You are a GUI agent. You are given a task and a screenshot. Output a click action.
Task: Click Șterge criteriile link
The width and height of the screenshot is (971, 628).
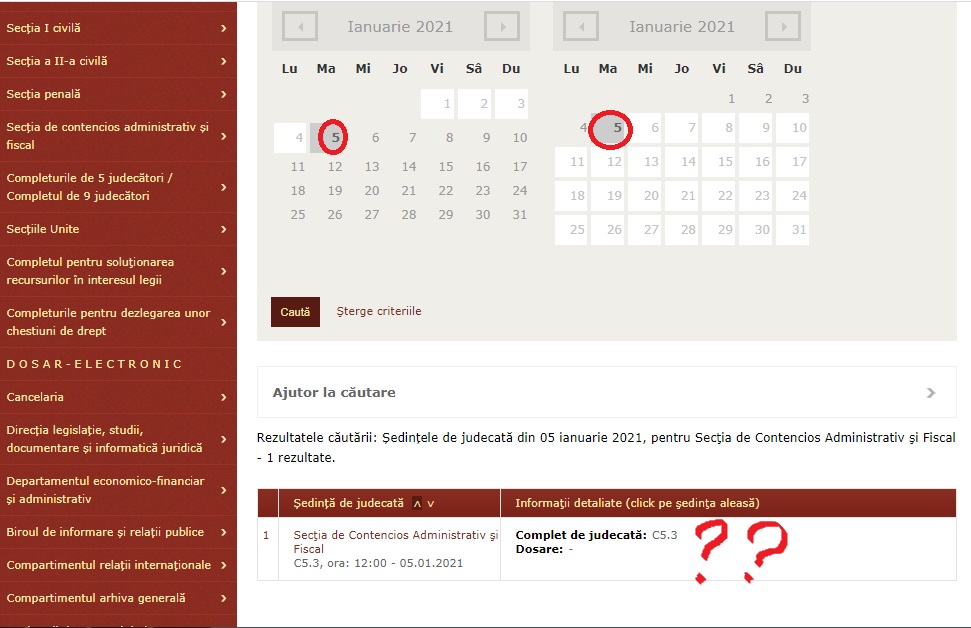379,311
